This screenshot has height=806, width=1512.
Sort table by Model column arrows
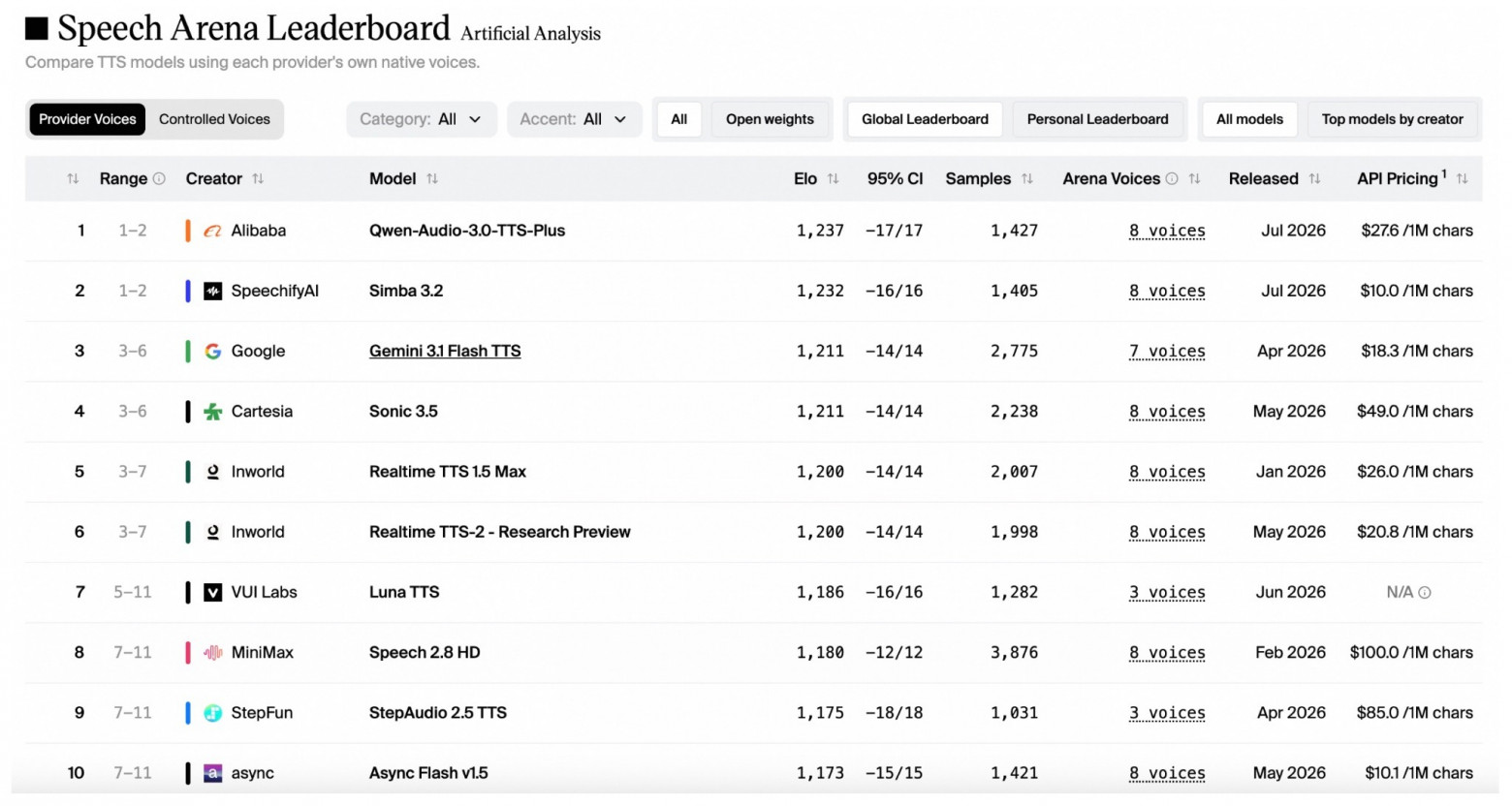click(x=432, y=178)
